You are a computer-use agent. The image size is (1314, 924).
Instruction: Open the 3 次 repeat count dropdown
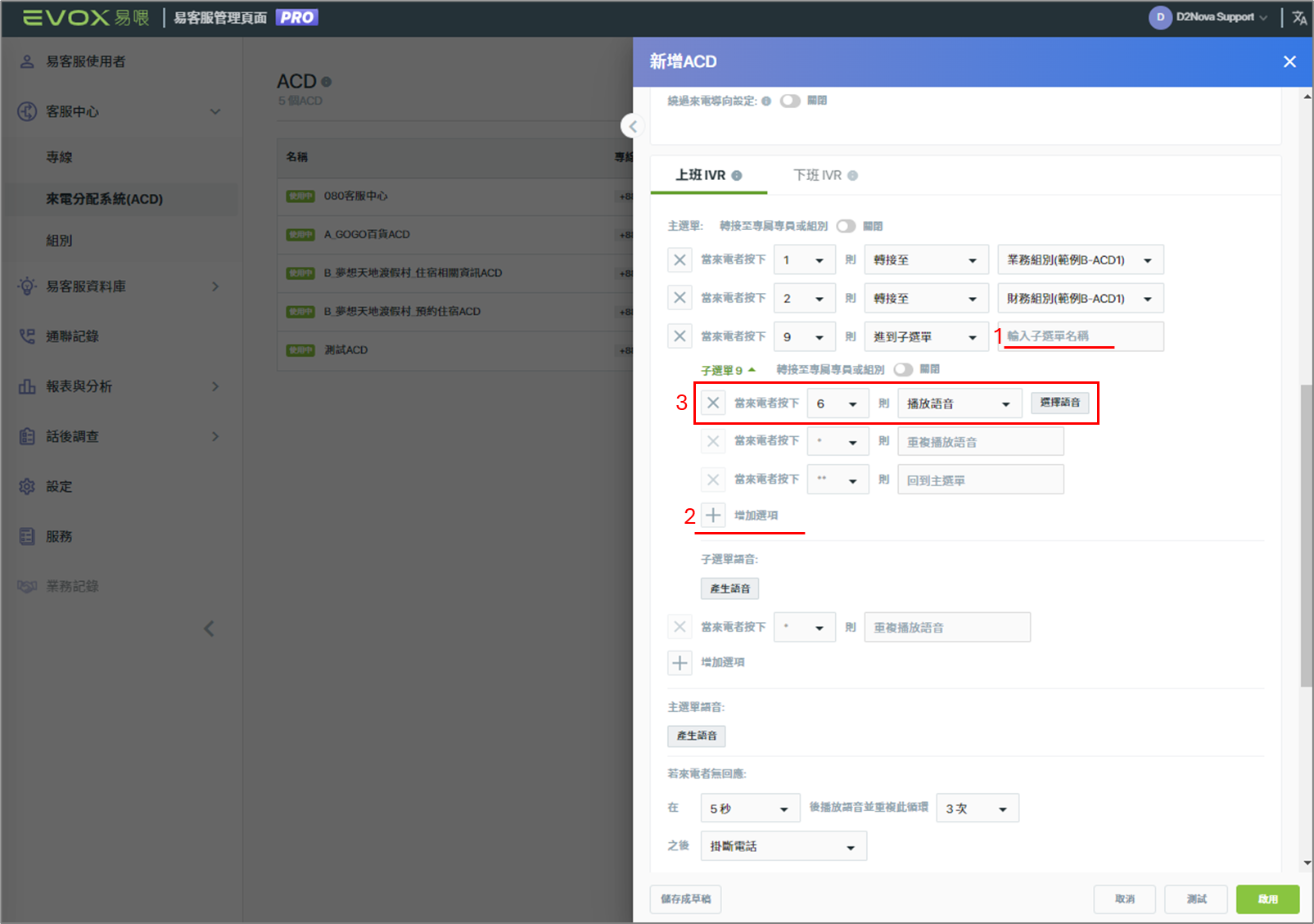[x=978, y=808]
